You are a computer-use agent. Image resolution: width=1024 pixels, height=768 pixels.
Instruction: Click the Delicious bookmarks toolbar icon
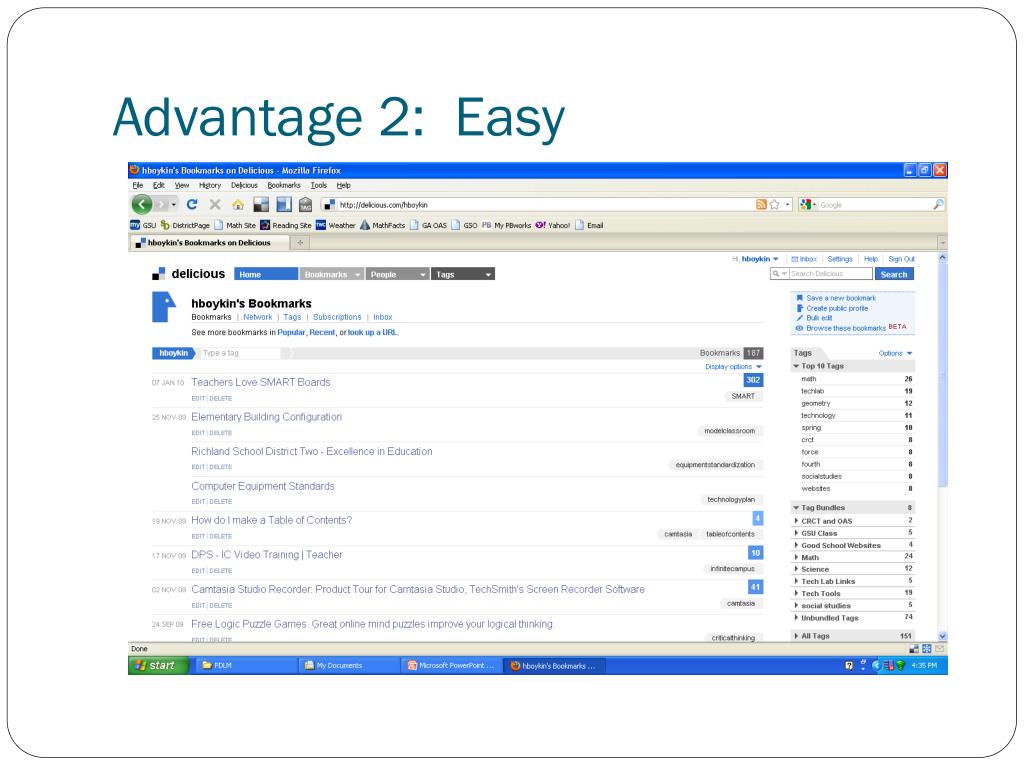pyautogui.click(x=261, y=205)
